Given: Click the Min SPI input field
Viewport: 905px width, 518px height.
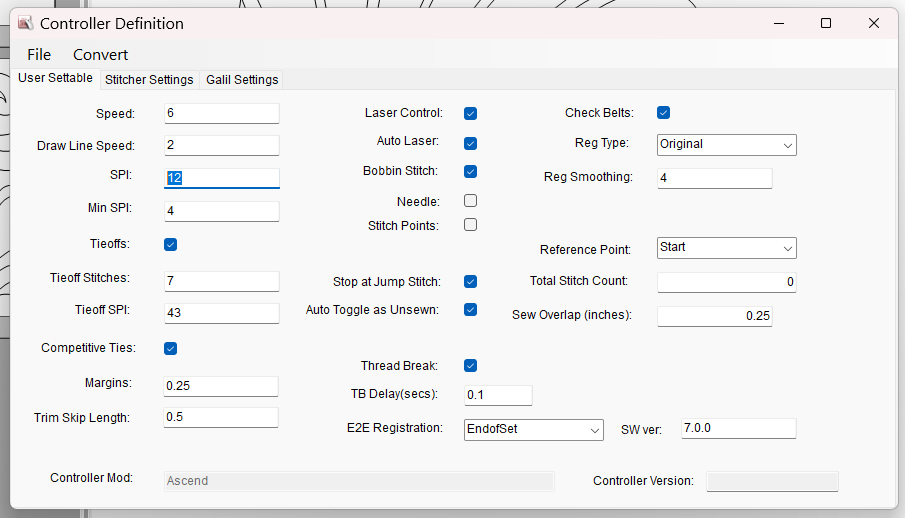Looking at the screenshot, I should click(222, 211).
